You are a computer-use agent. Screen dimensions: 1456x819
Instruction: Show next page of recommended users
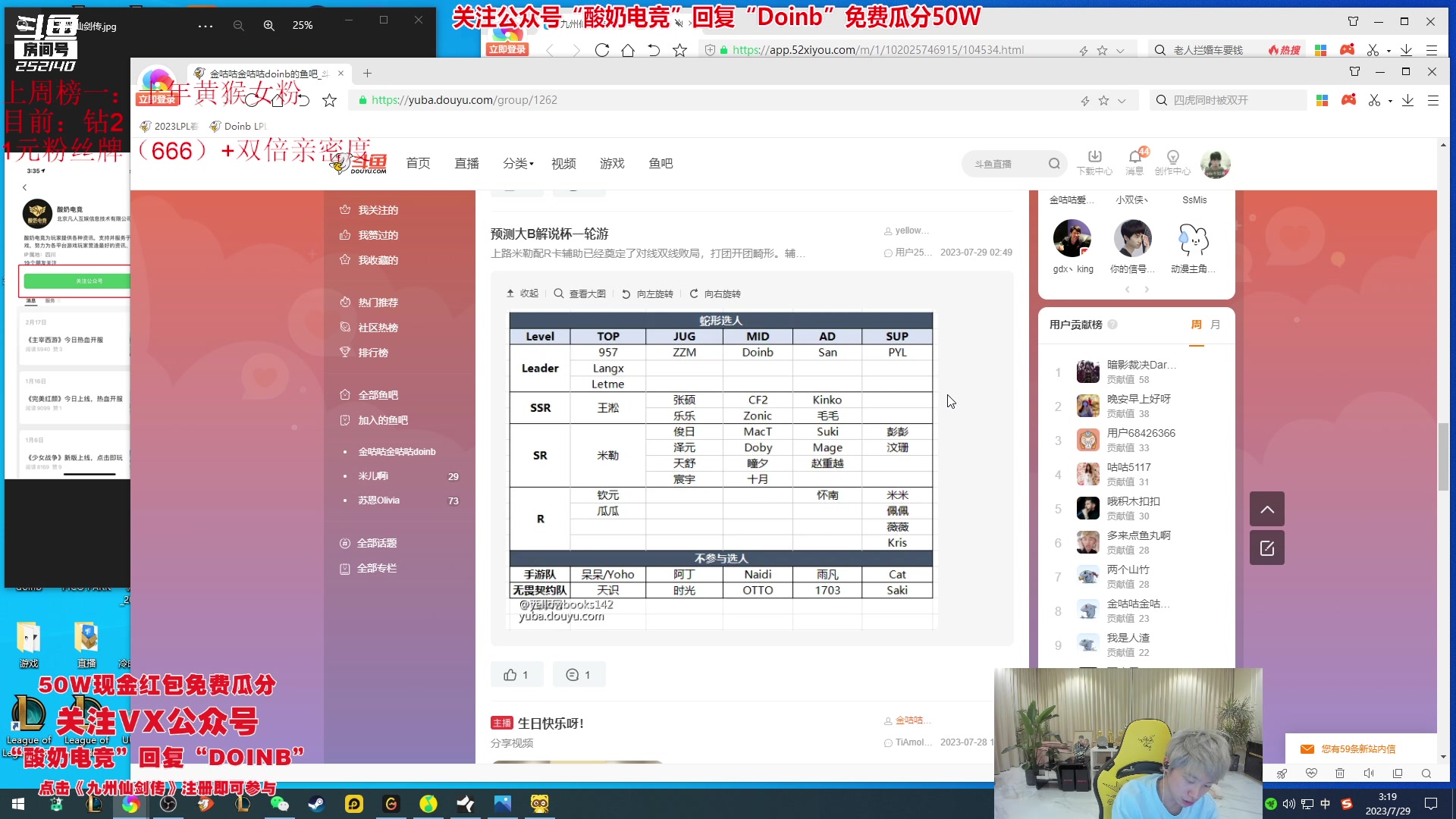(x=1147, y=290)
